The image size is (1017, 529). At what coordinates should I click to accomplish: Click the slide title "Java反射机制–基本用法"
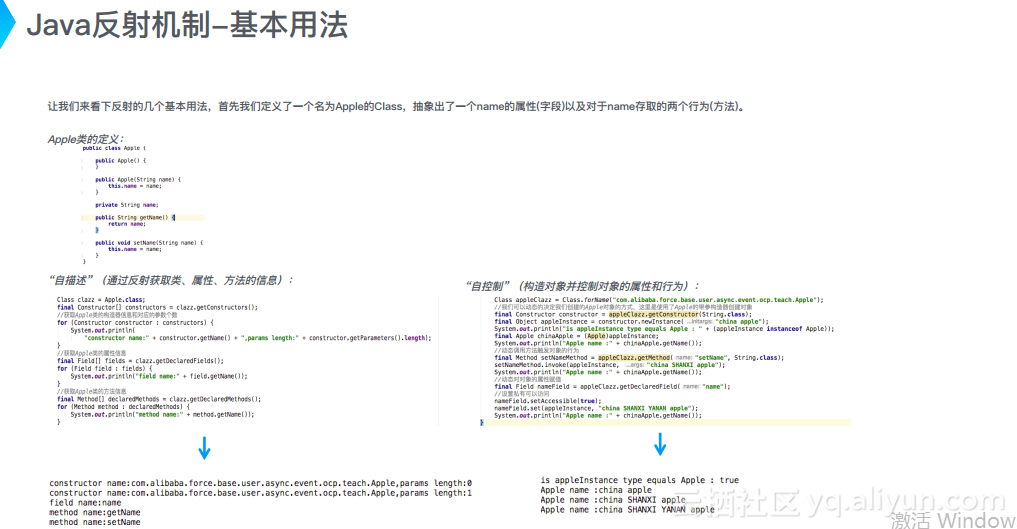(187, 26)
